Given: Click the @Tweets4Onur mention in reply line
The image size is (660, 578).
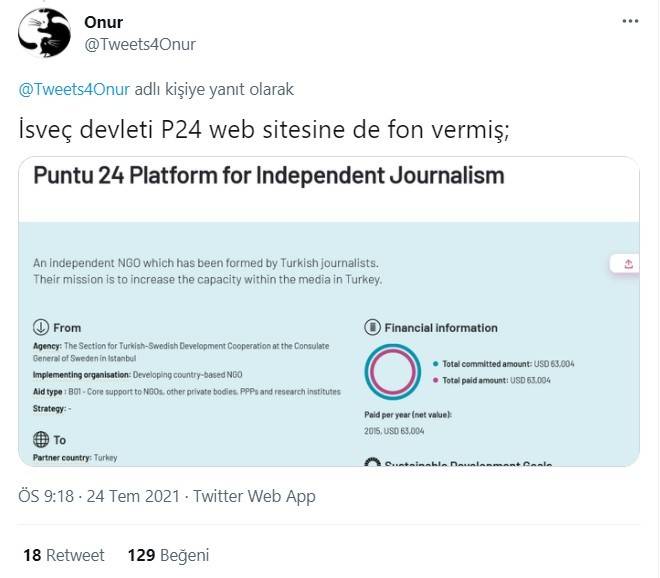Looking at the screenshot, I should pyautogui.click(x=75, y=89).
